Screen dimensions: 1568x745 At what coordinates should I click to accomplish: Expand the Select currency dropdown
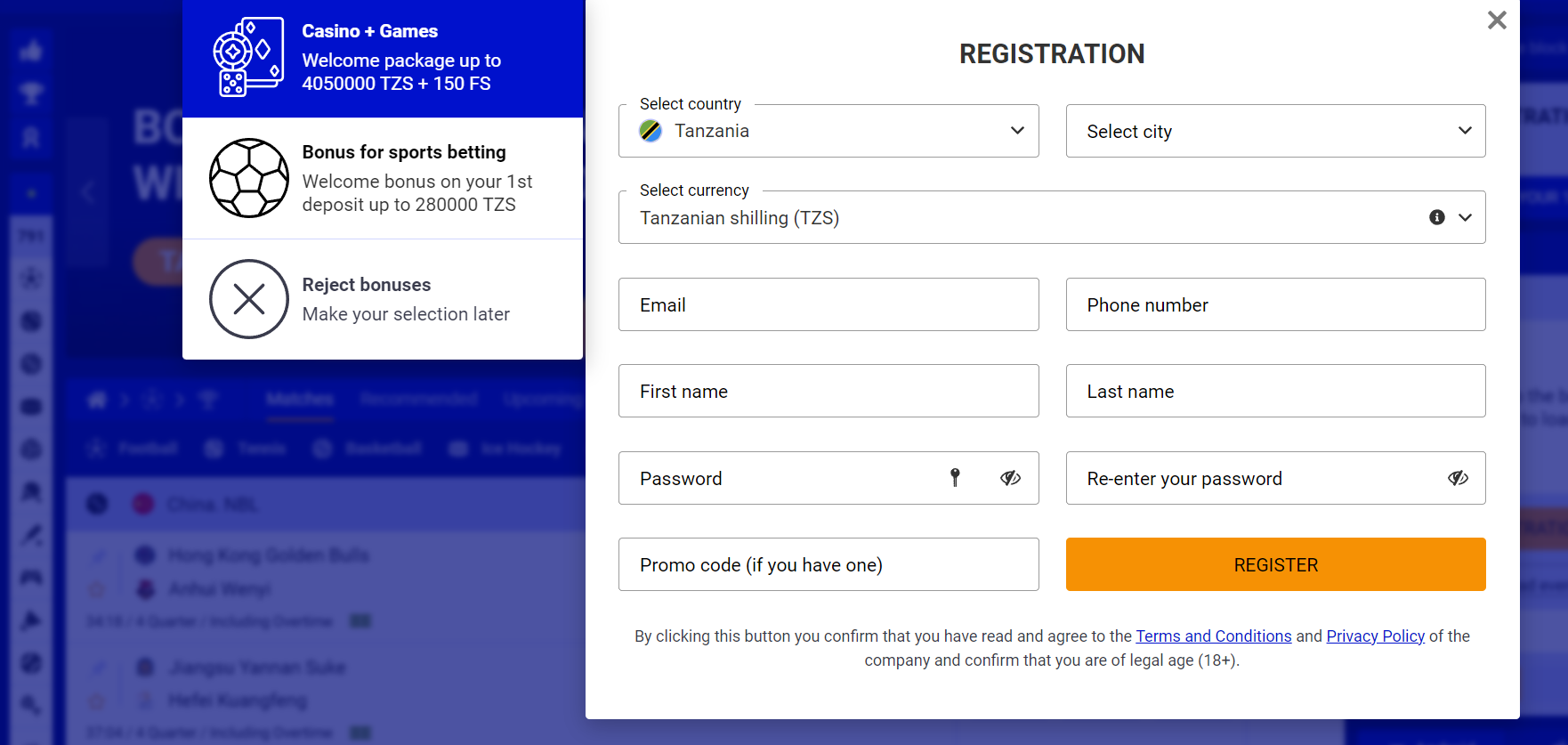1463,216
